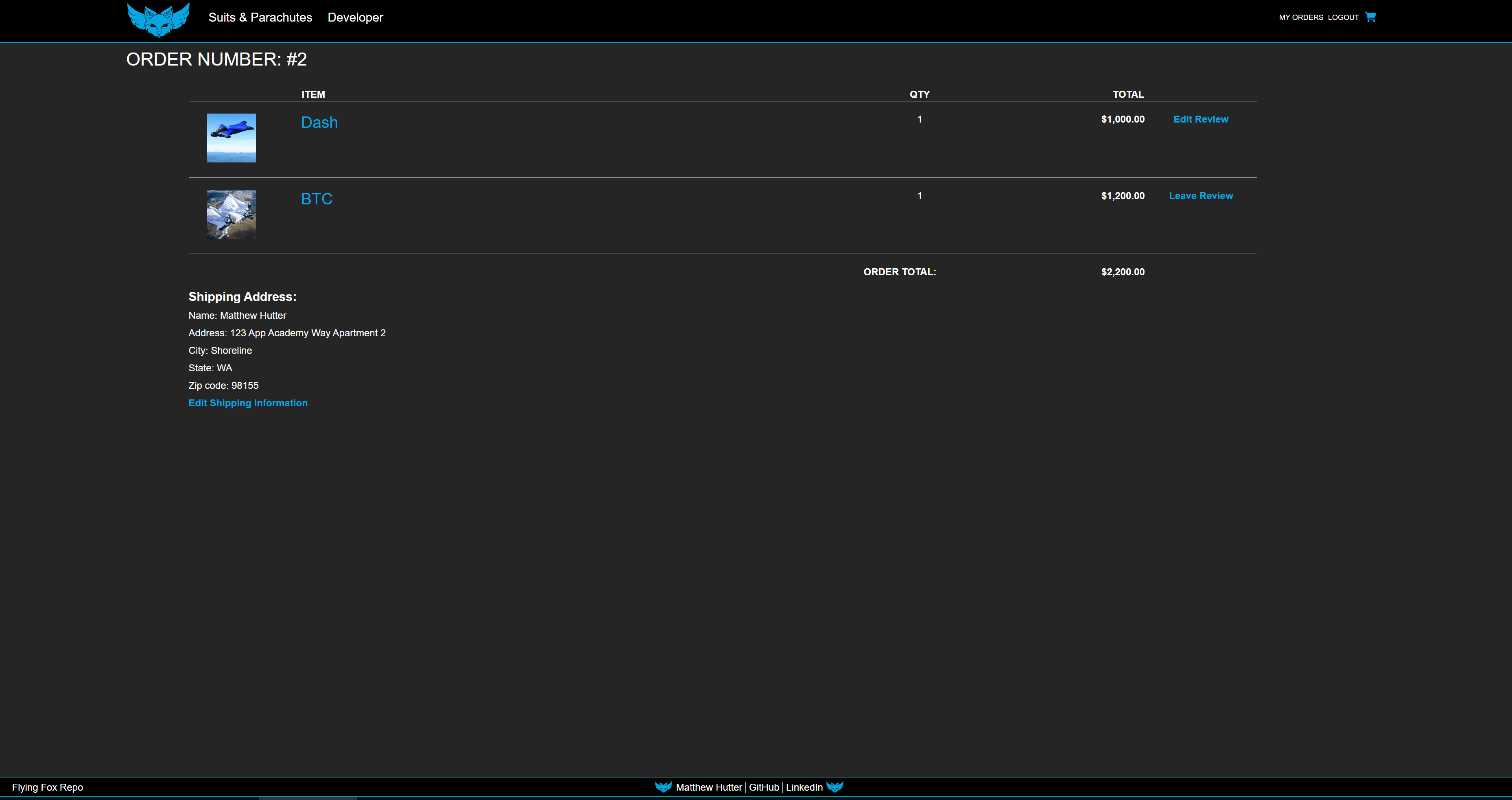Image resolution: width=1512 pixels, height=800 pixels.
Task: Click Matthew Hutter footer link
Action: tap(708, 787)
